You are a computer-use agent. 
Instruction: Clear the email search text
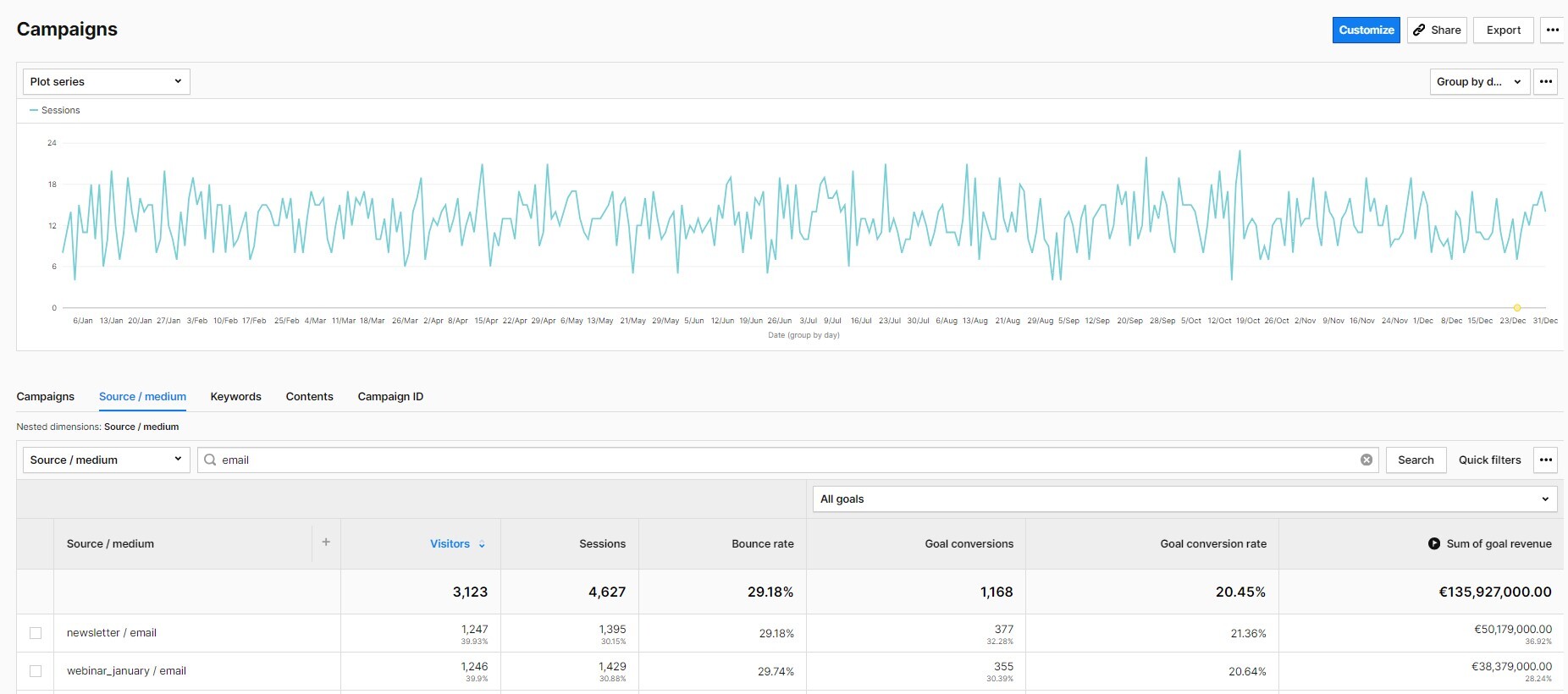pos(1366,460)
